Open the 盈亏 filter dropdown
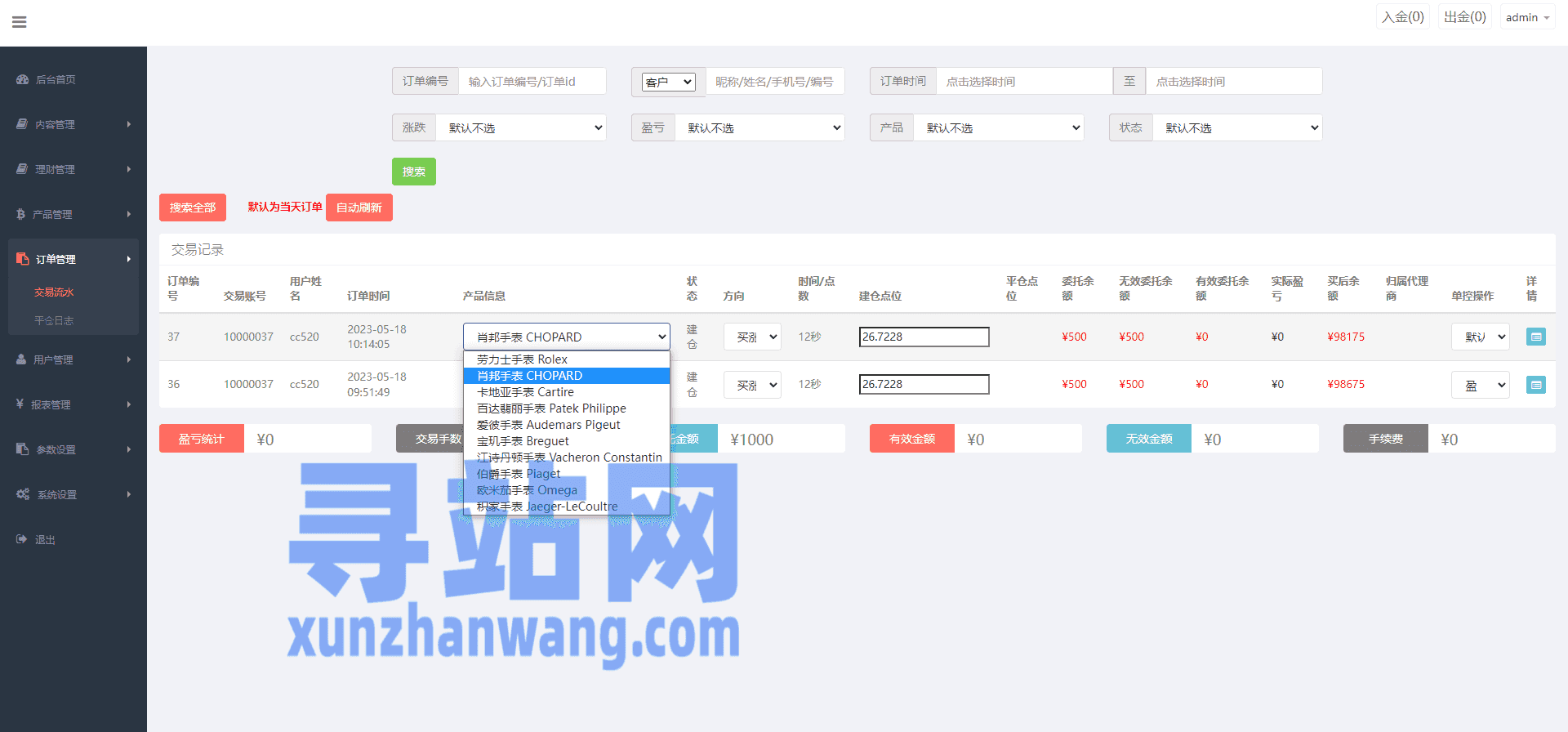1568x732 pixels. click(x=759, y=127)
